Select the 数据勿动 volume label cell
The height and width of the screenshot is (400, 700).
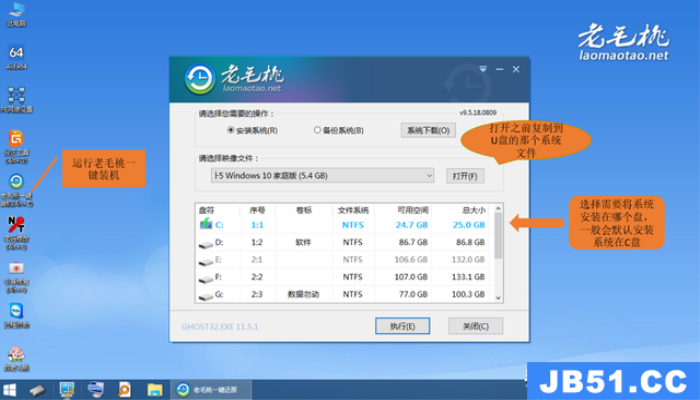[x=303, y=294]
